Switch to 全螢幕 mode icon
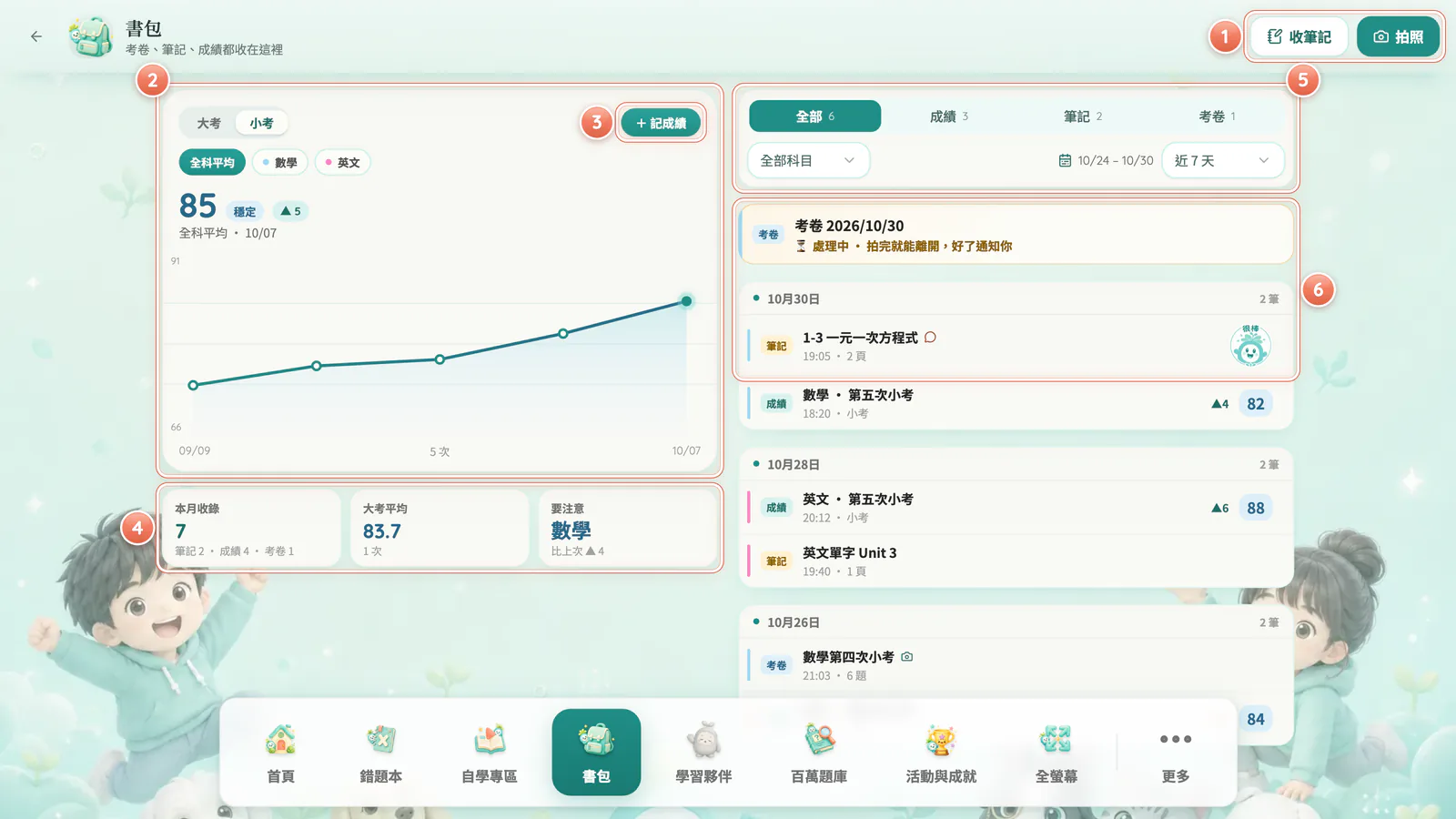Screen dimensions: 1456x819 (1057, 753)
